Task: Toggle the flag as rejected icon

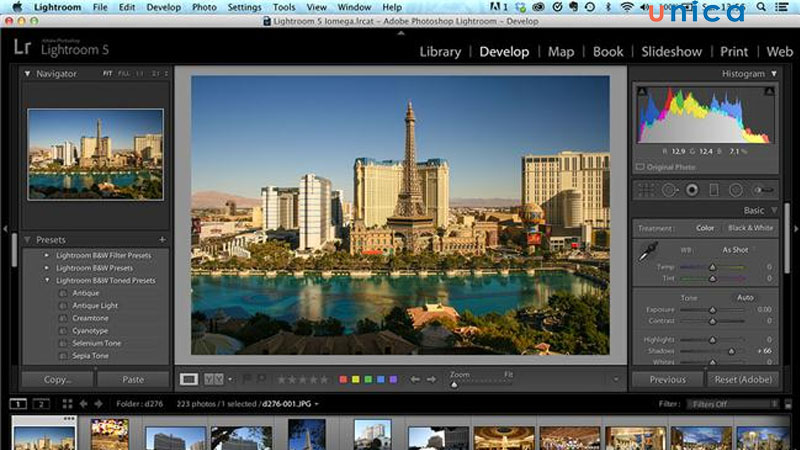Action: [x=261, y=379]
